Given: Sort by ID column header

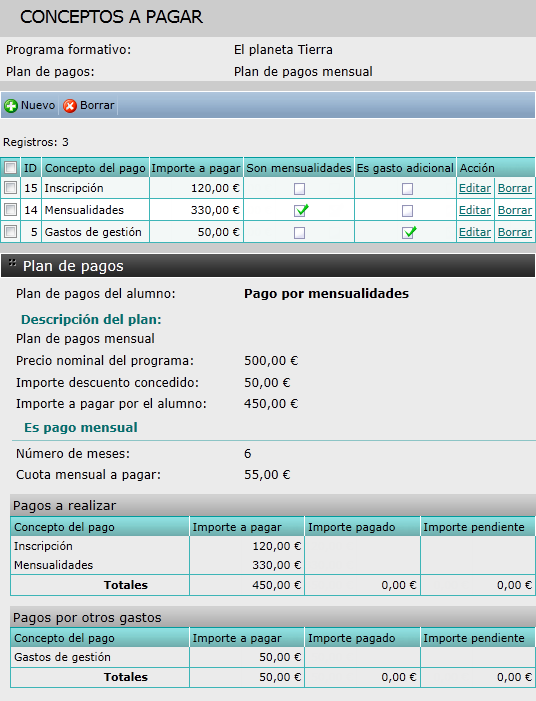Looking at the screenshot, I should [30, 168].
